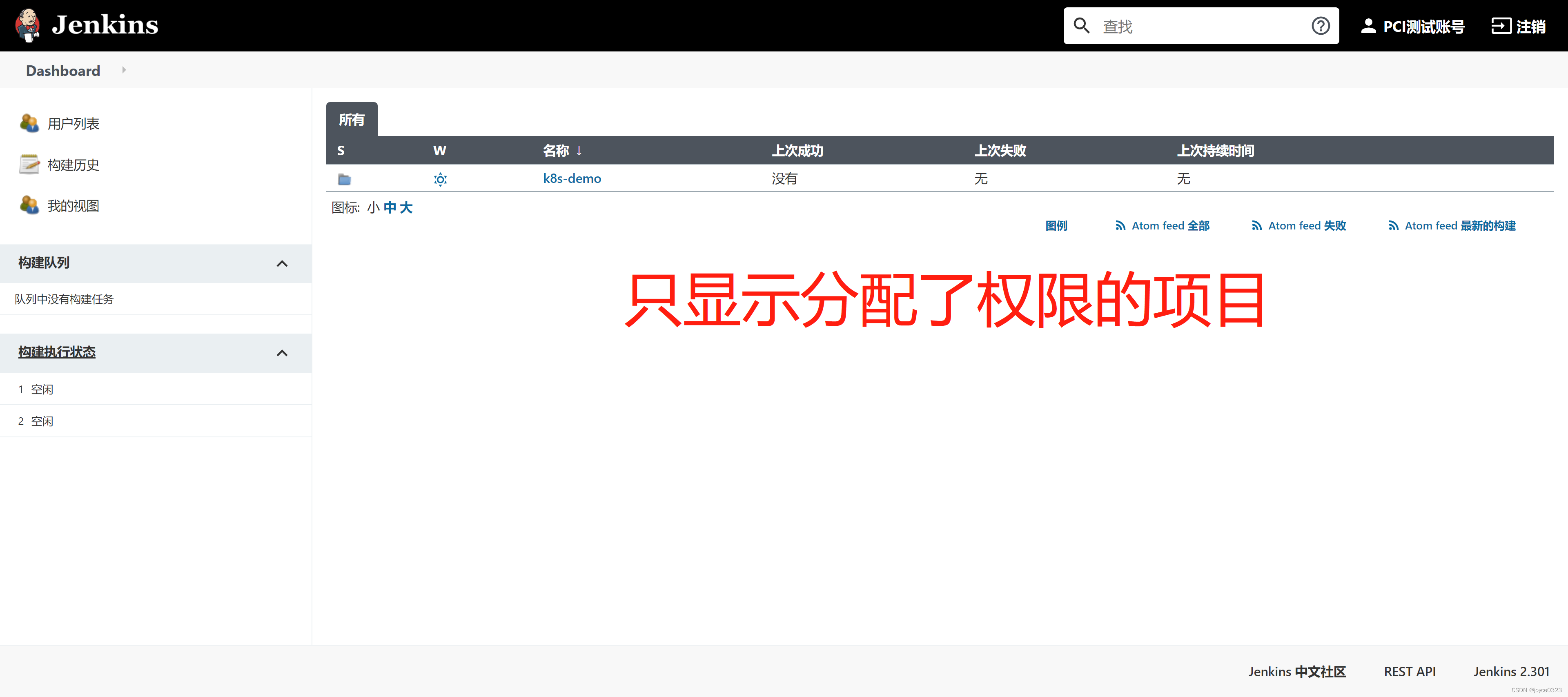Open the Dashboard breadcrumb menu

tap(124, 69)
